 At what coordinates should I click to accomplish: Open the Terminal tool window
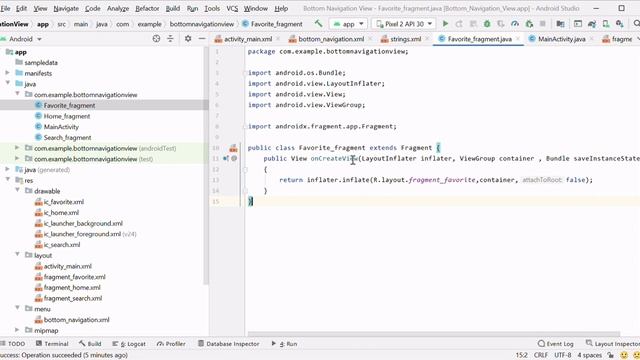tap(52, 344)
